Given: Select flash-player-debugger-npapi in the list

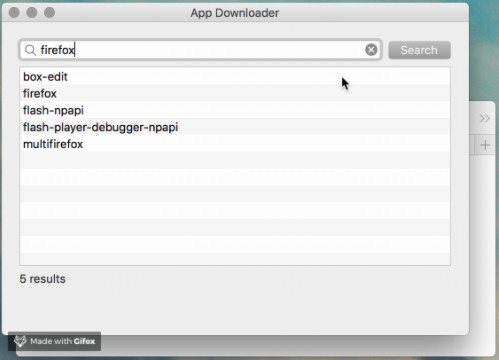Looking at the screenshot, I should coord(235,127).
